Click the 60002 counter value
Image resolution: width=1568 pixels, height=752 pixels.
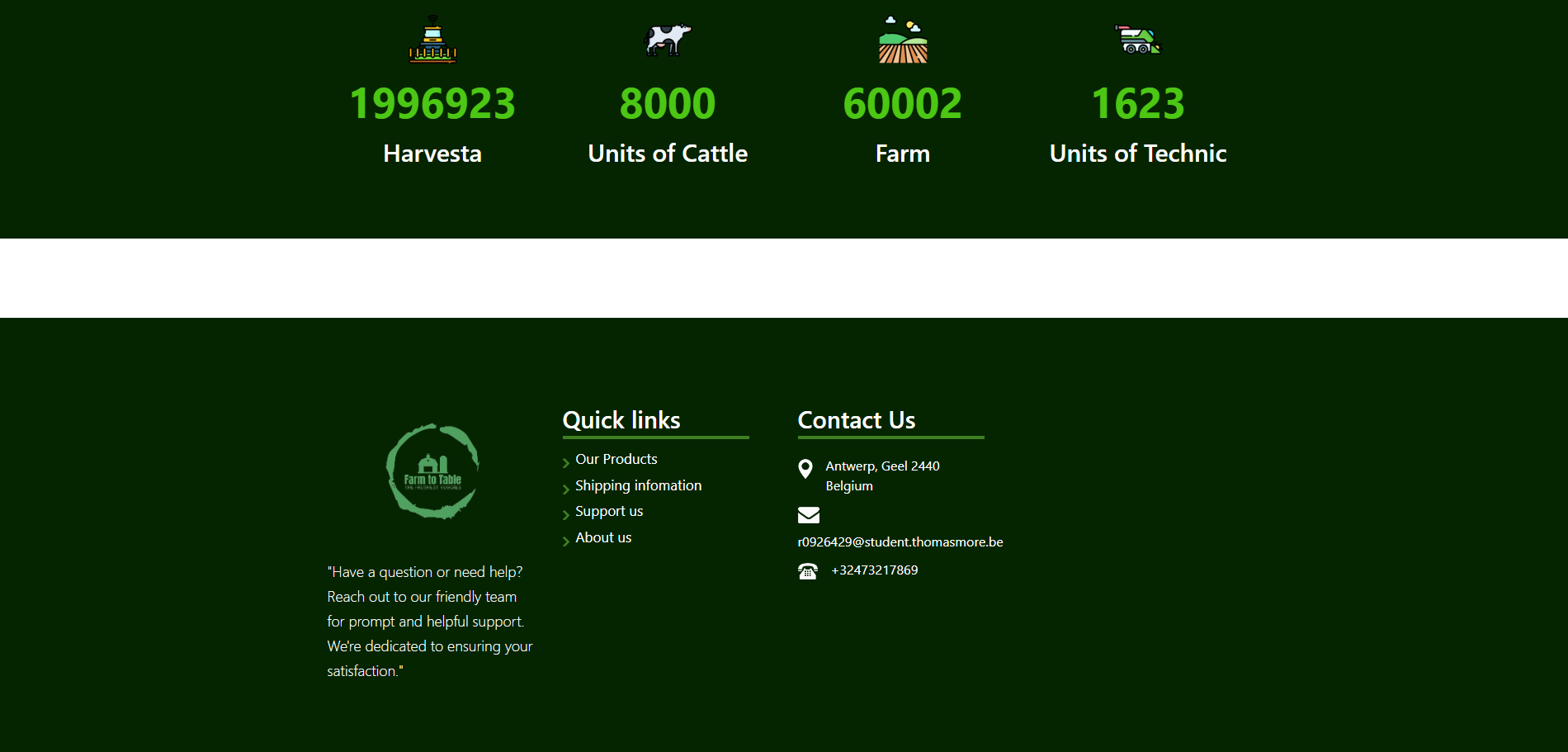point(903,104)
